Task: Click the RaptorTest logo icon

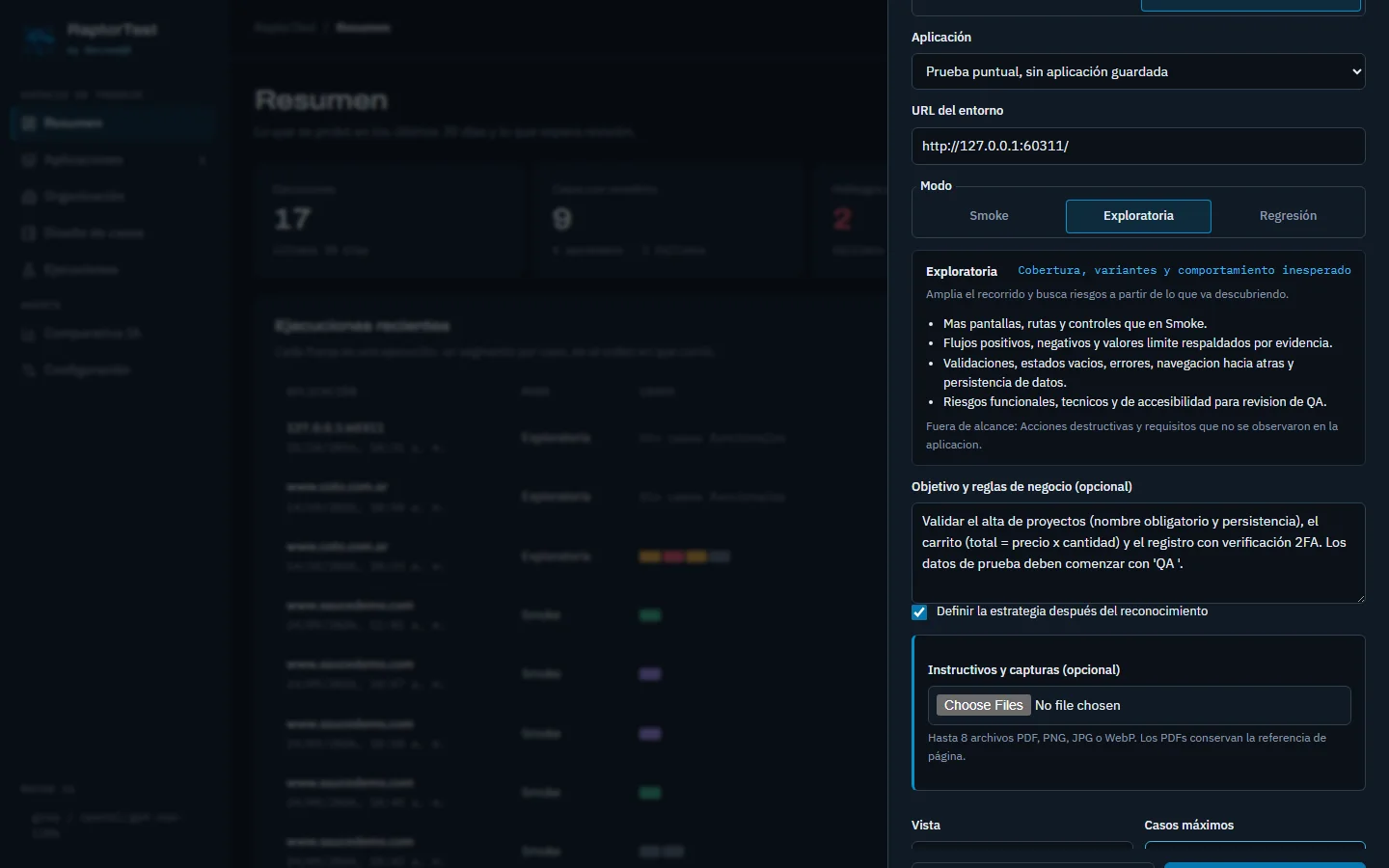Action: pyautogui.click(x=41, y=39)
